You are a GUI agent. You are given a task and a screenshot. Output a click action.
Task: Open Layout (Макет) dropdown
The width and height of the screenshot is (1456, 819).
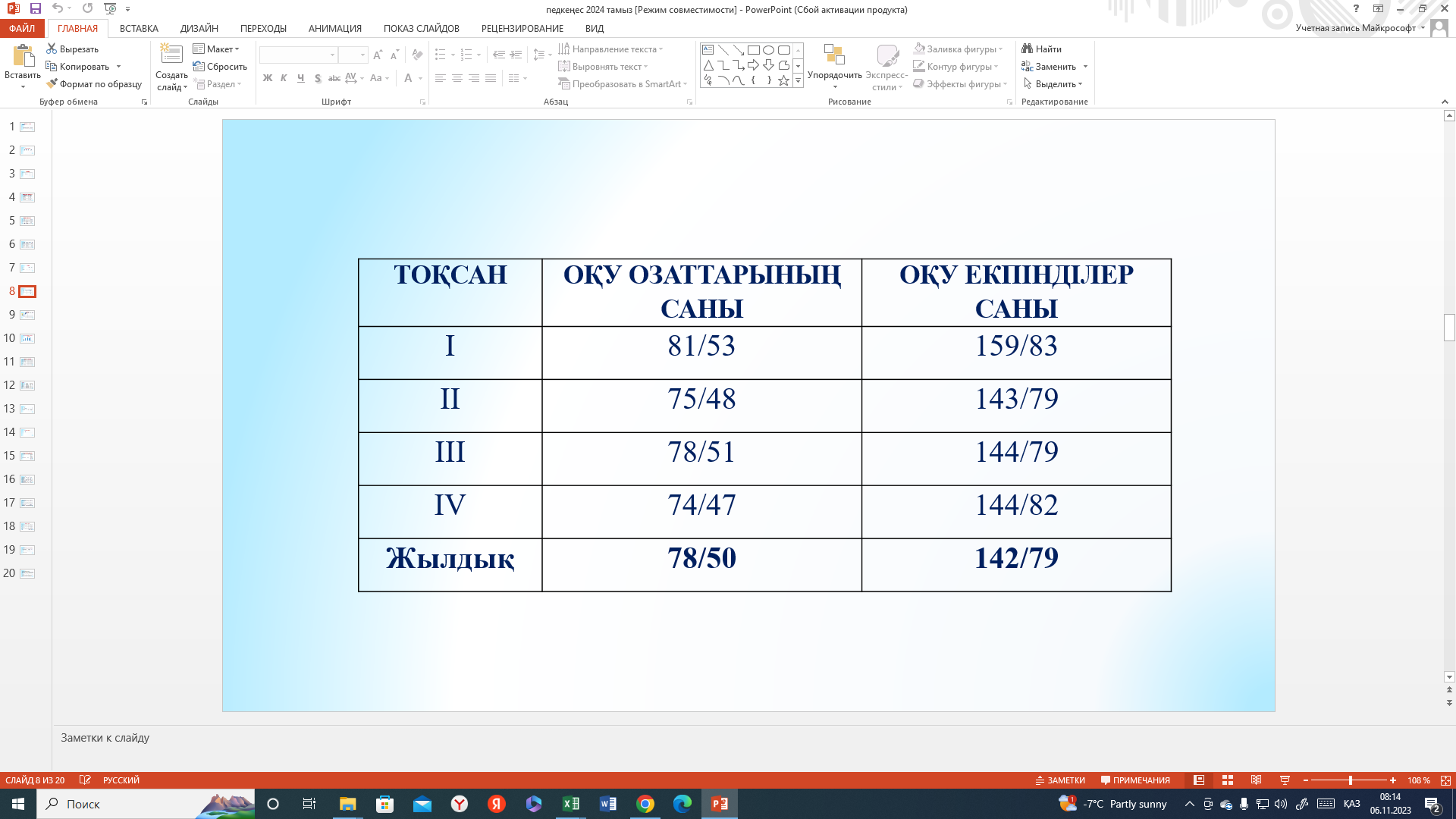tap(216, 49)
